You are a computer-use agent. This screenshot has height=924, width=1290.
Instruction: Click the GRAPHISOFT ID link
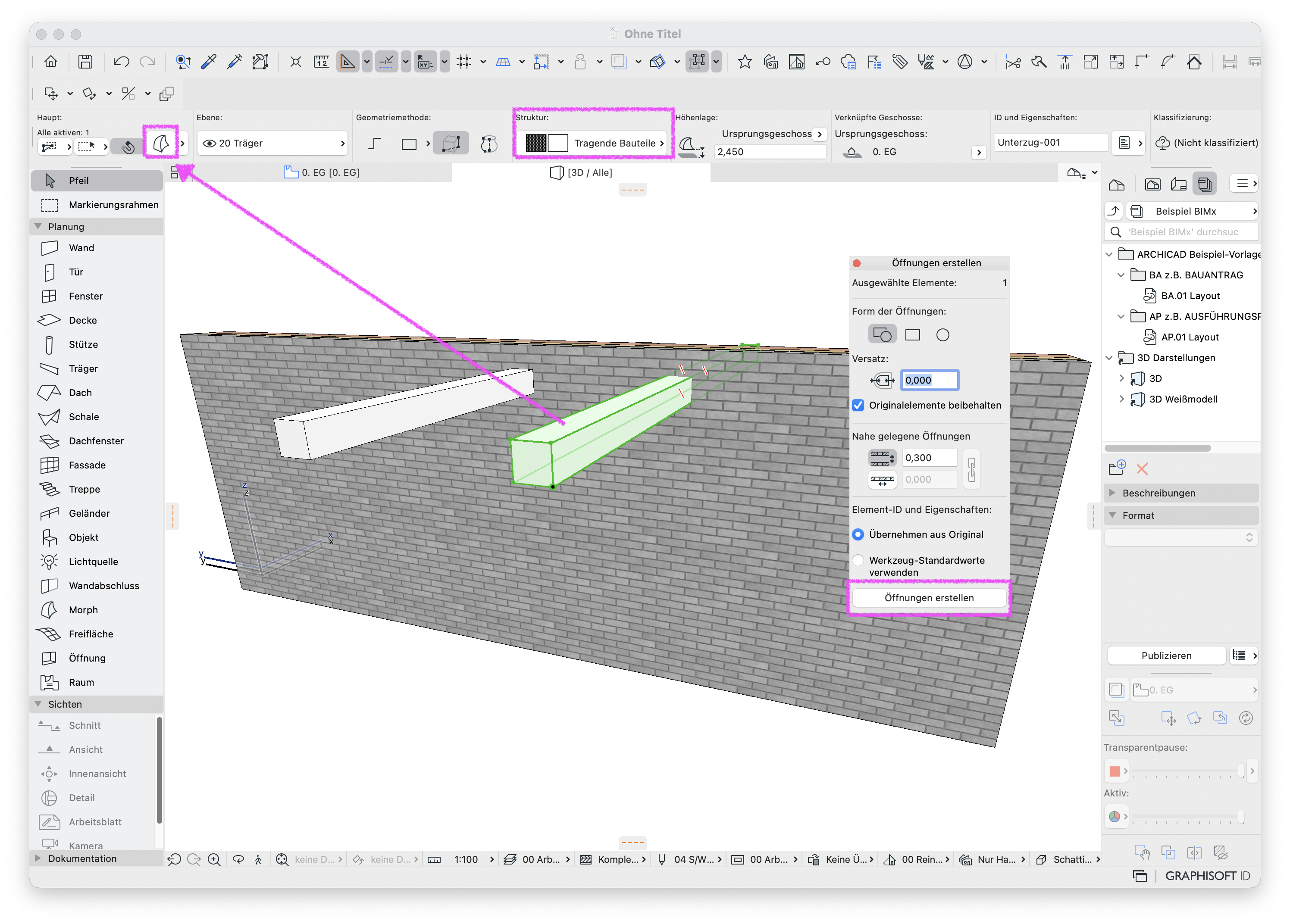pyautogui.click(x=1208, y=876)
